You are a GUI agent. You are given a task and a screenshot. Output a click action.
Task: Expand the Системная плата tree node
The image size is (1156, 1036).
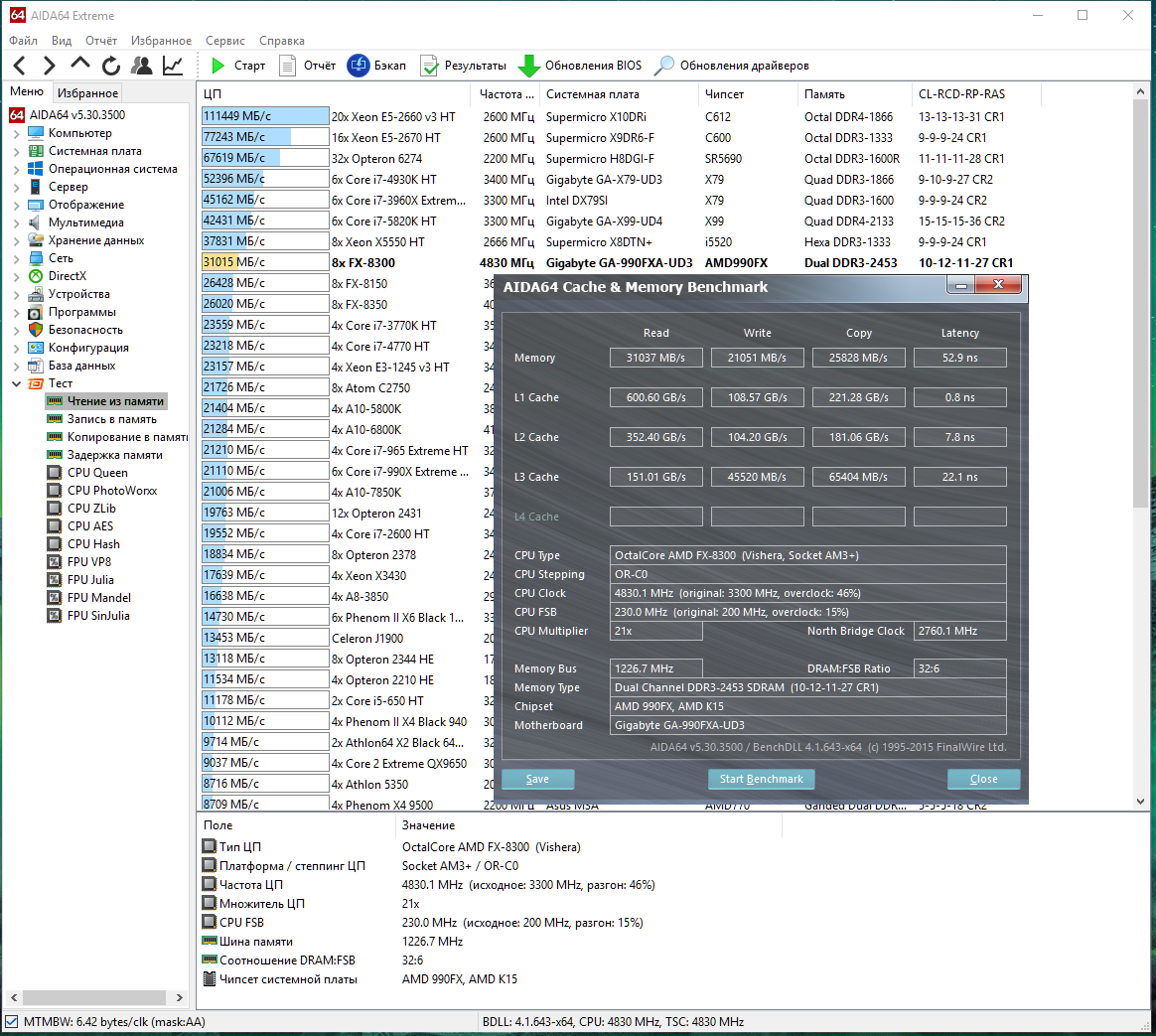16,151
